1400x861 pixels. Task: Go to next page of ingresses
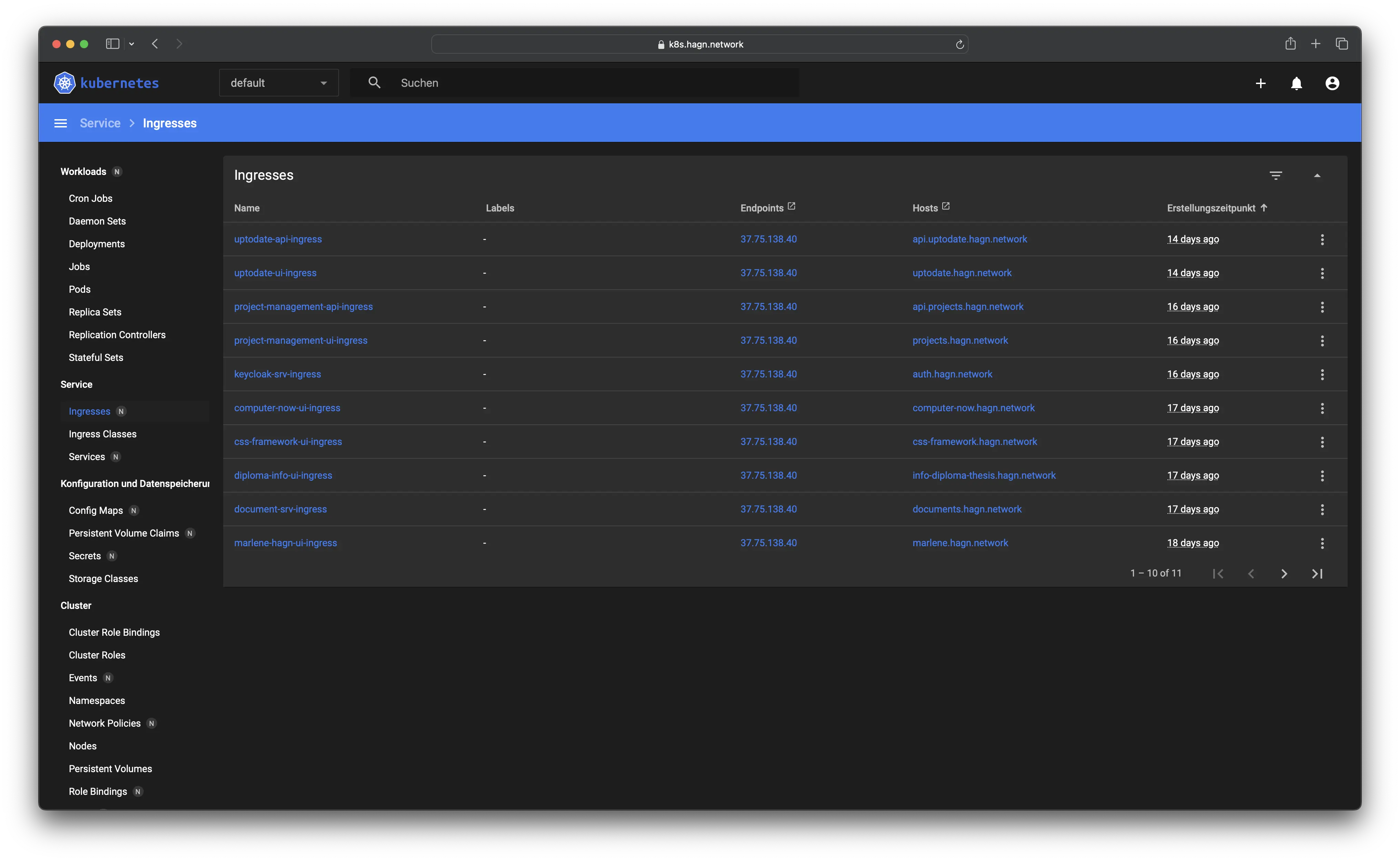(1284, 574)
